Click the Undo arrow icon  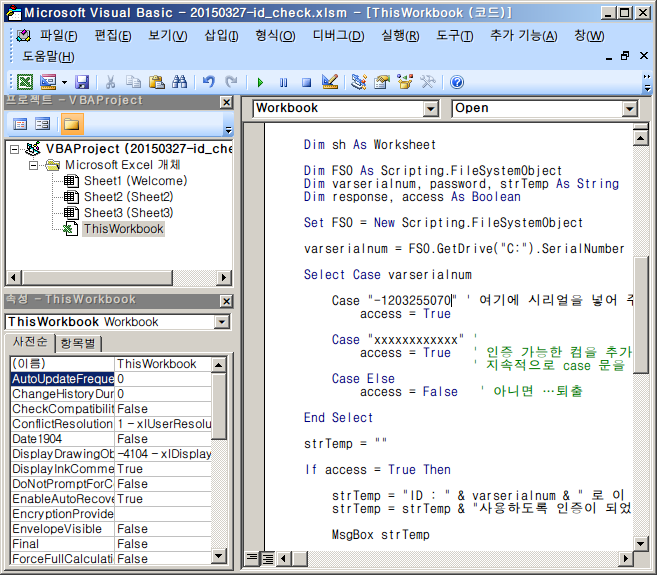click(209, 82)
